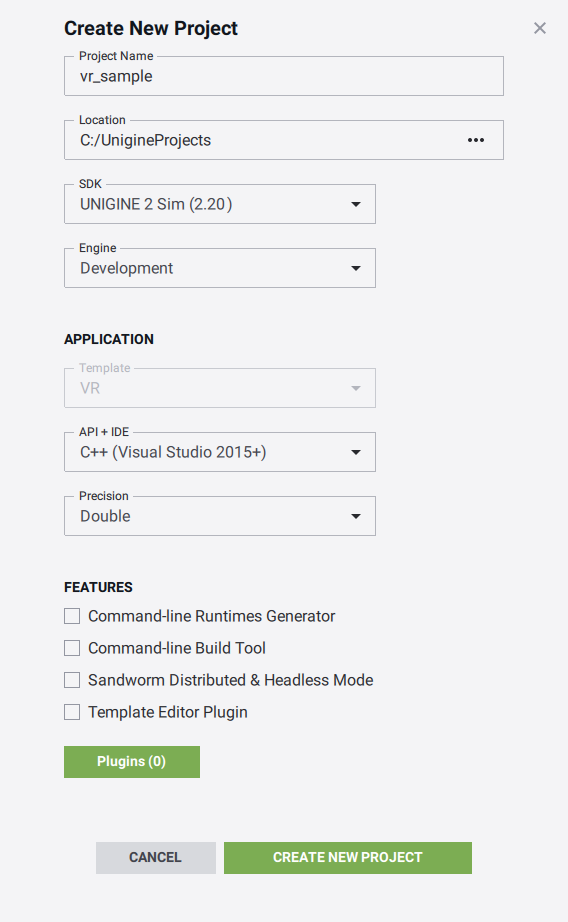The image size is (568, 922).
Task: Open the Plugins (0) button
Action: click(x=132, y=762)
